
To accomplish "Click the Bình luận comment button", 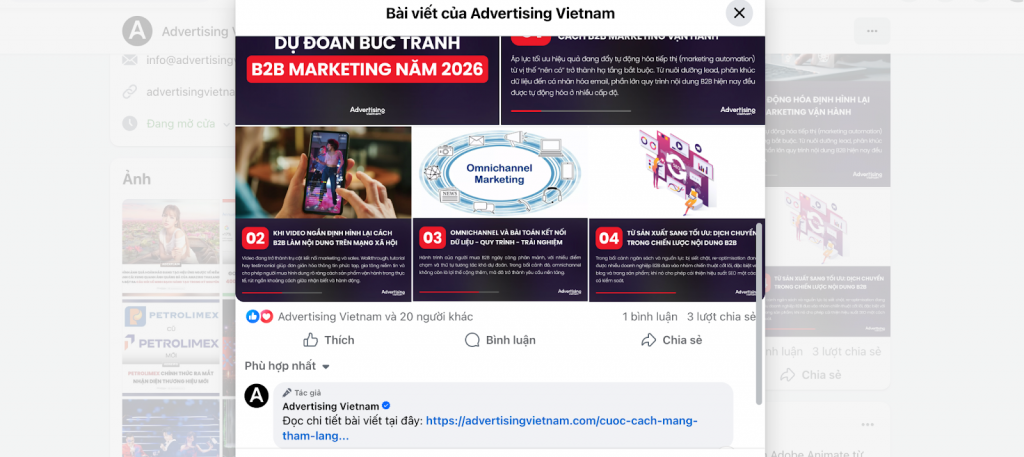I will click(x=500, y=340).
